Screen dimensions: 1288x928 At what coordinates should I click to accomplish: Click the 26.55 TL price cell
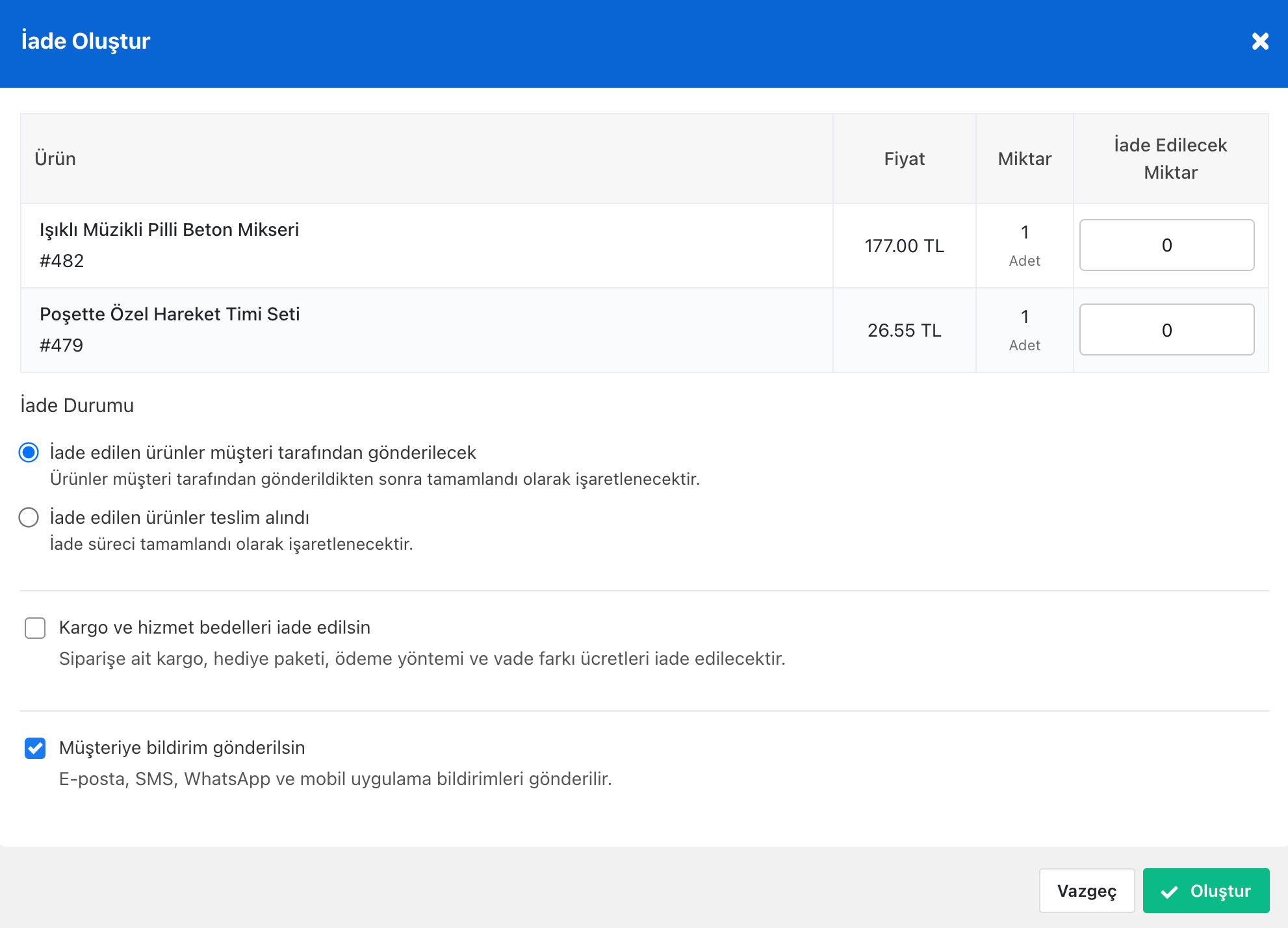(904, 331)
